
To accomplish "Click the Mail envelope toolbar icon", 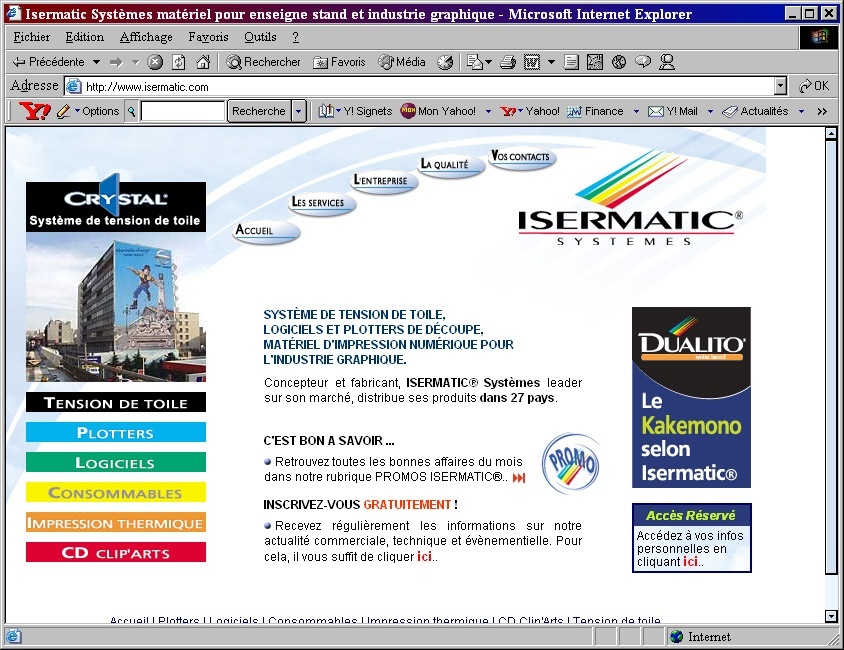I will pos(475,62).
